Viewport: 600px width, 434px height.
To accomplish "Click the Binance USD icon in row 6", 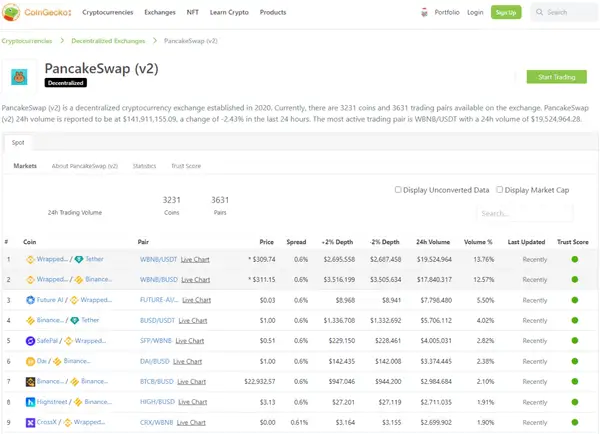I will [x=57, y=361].
